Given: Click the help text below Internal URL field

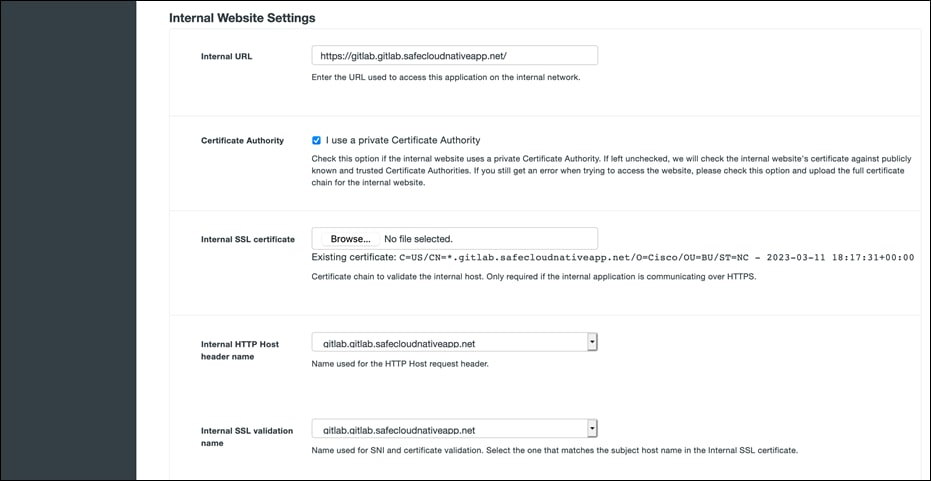Looking at the screenshot, I should (446, 77).
